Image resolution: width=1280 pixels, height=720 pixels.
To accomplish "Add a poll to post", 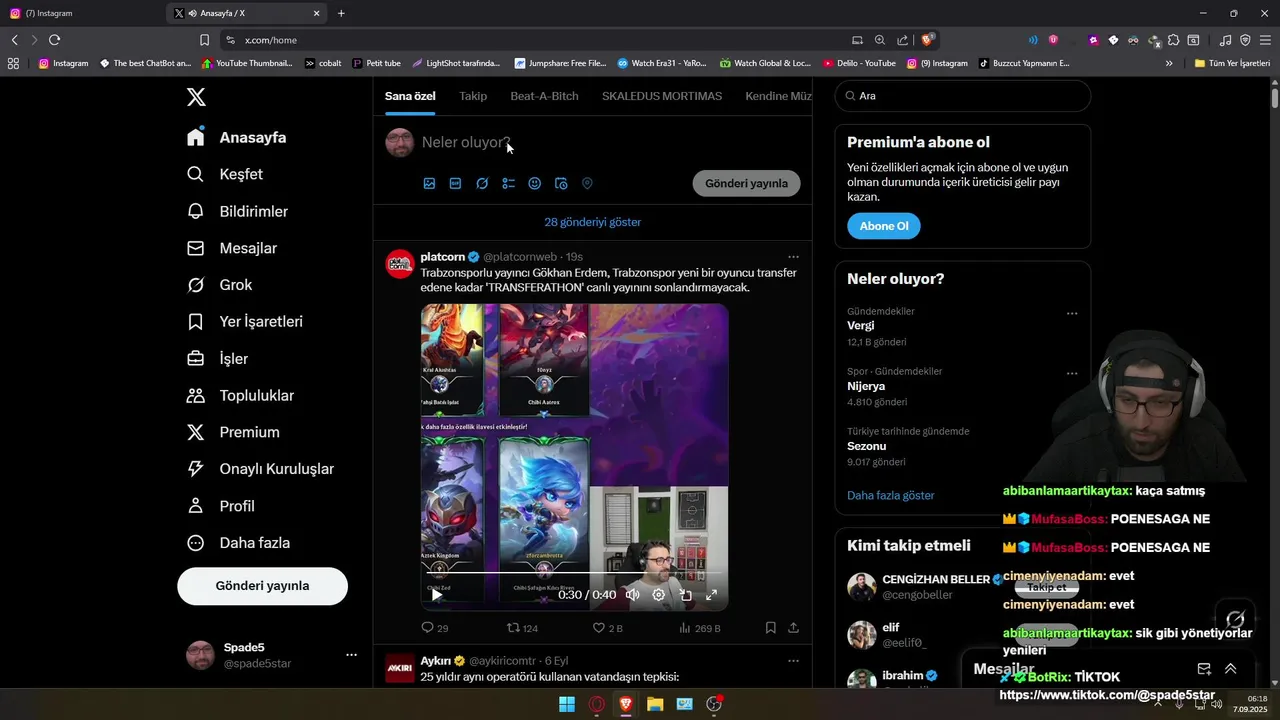I will tap(508, 184).
